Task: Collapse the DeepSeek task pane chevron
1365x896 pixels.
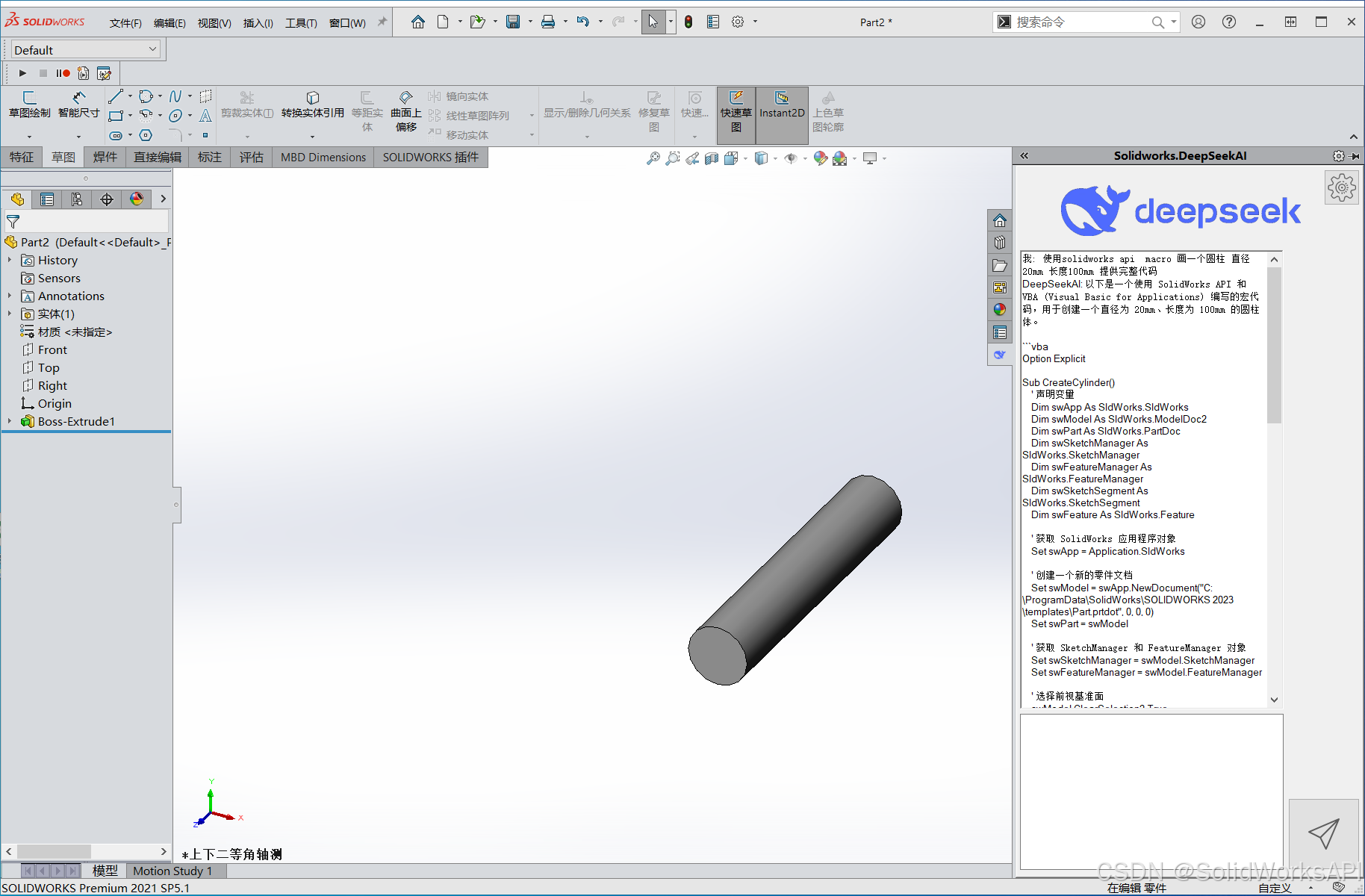Action: tap(1024, 156)
